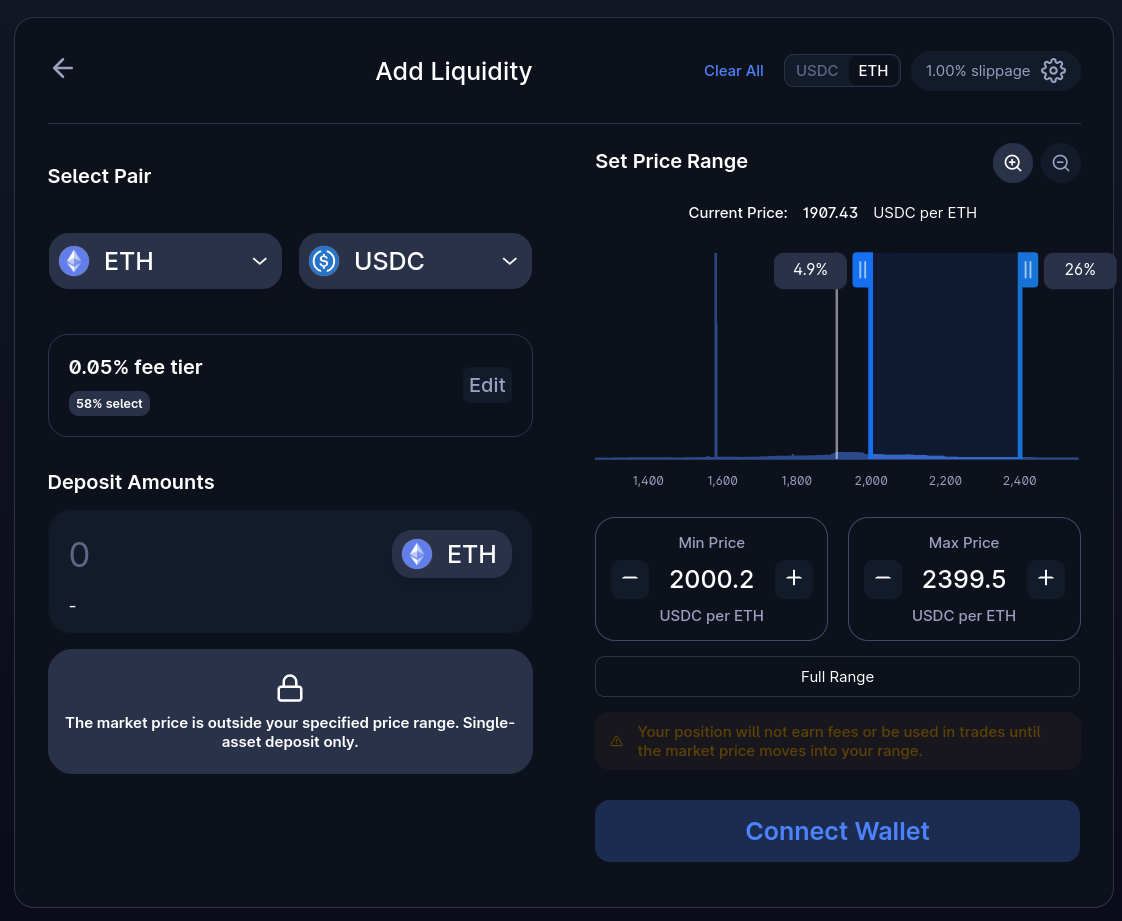Screen dimensions: 1122x921
Task: Click the 26% range label on the chart
Action: click(x=1080, y=270)
